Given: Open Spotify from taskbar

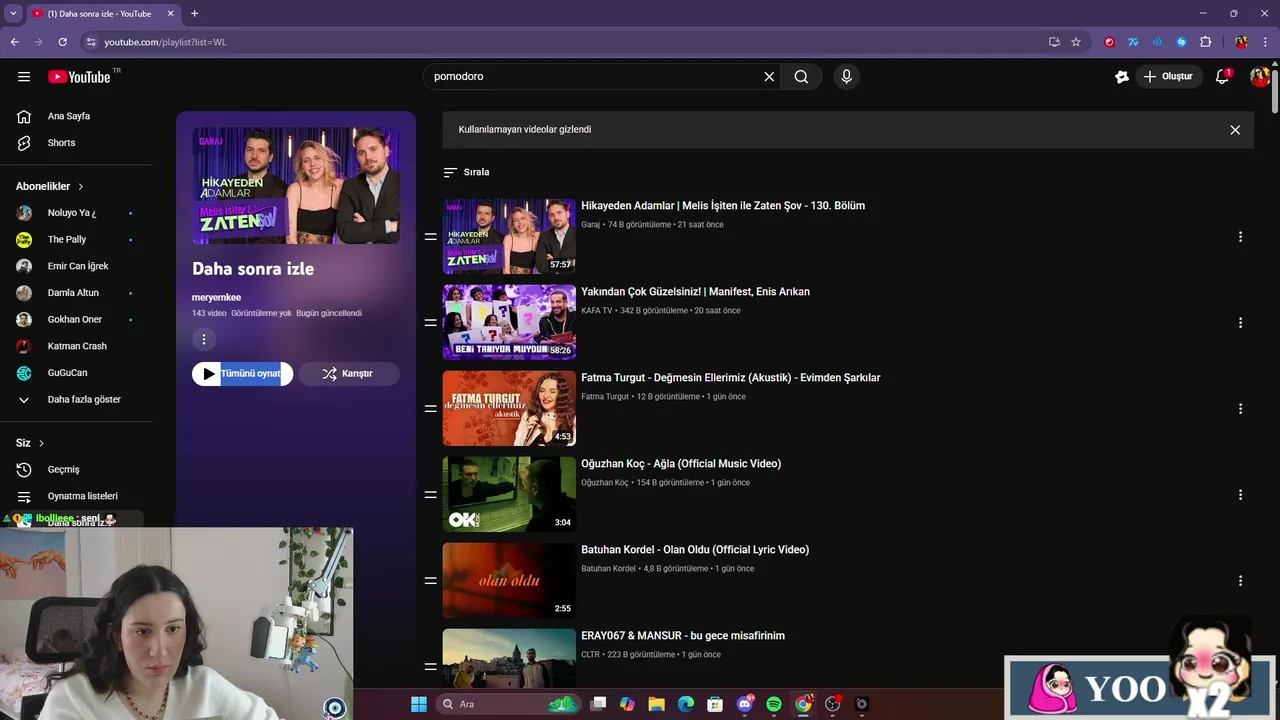Looking at the screenshot, I should click(774, 704).
